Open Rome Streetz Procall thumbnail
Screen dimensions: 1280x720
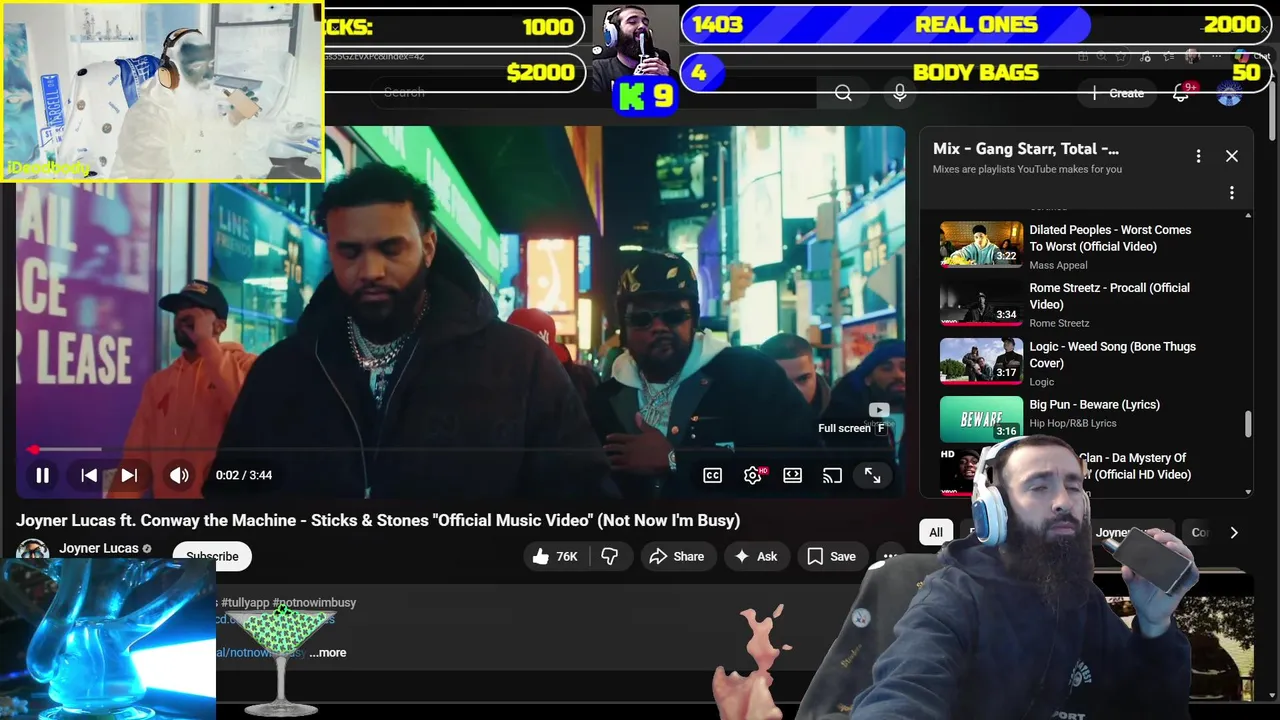tap(981, 303)
